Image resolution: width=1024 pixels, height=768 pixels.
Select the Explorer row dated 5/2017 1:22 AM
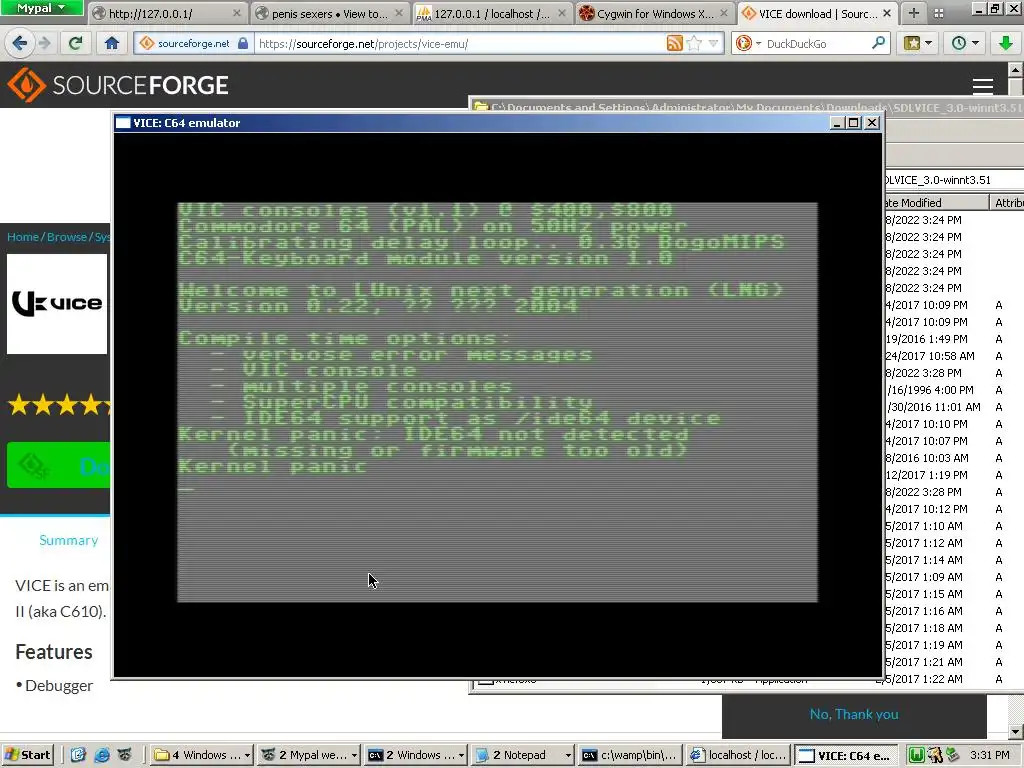954,679
